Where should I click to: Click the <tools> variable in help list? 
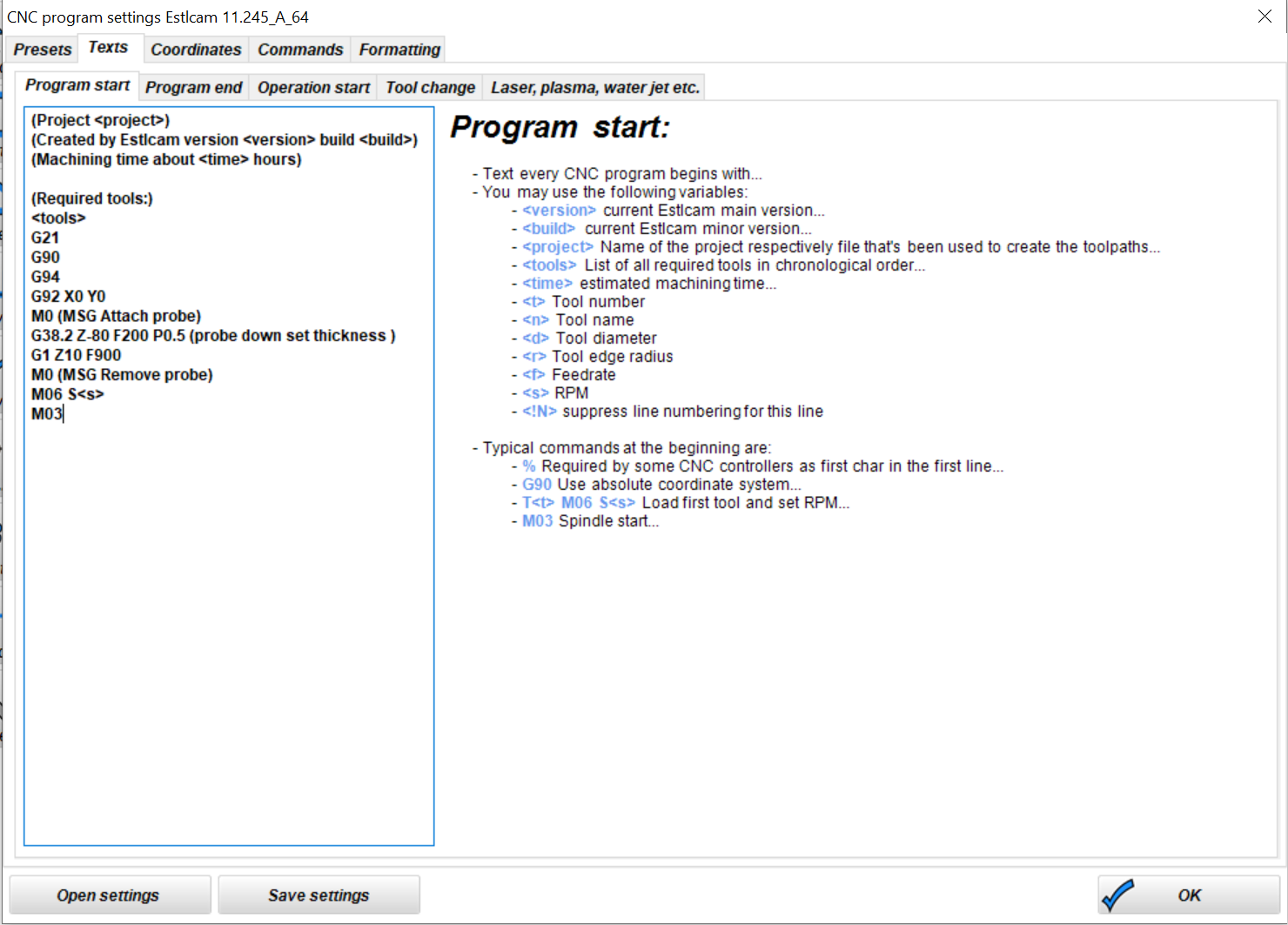point(549,265)
